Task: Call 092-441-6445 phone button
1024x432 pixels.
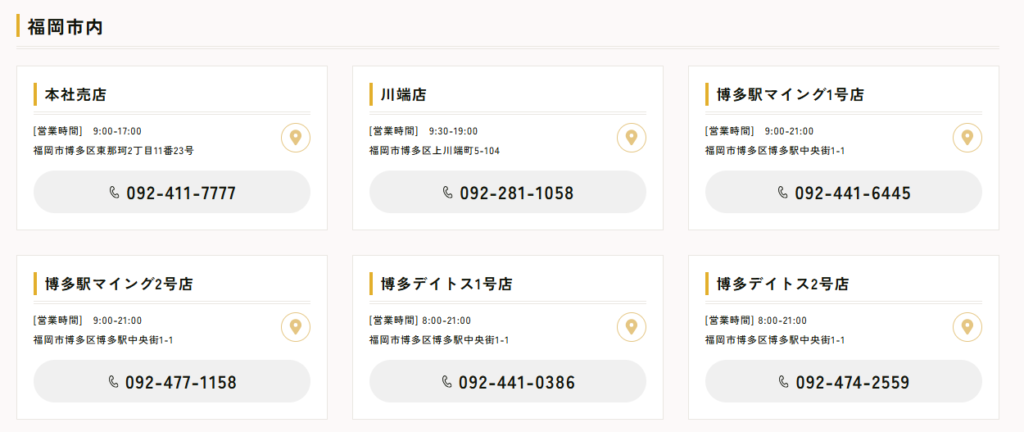Action: tap(844, 192)
